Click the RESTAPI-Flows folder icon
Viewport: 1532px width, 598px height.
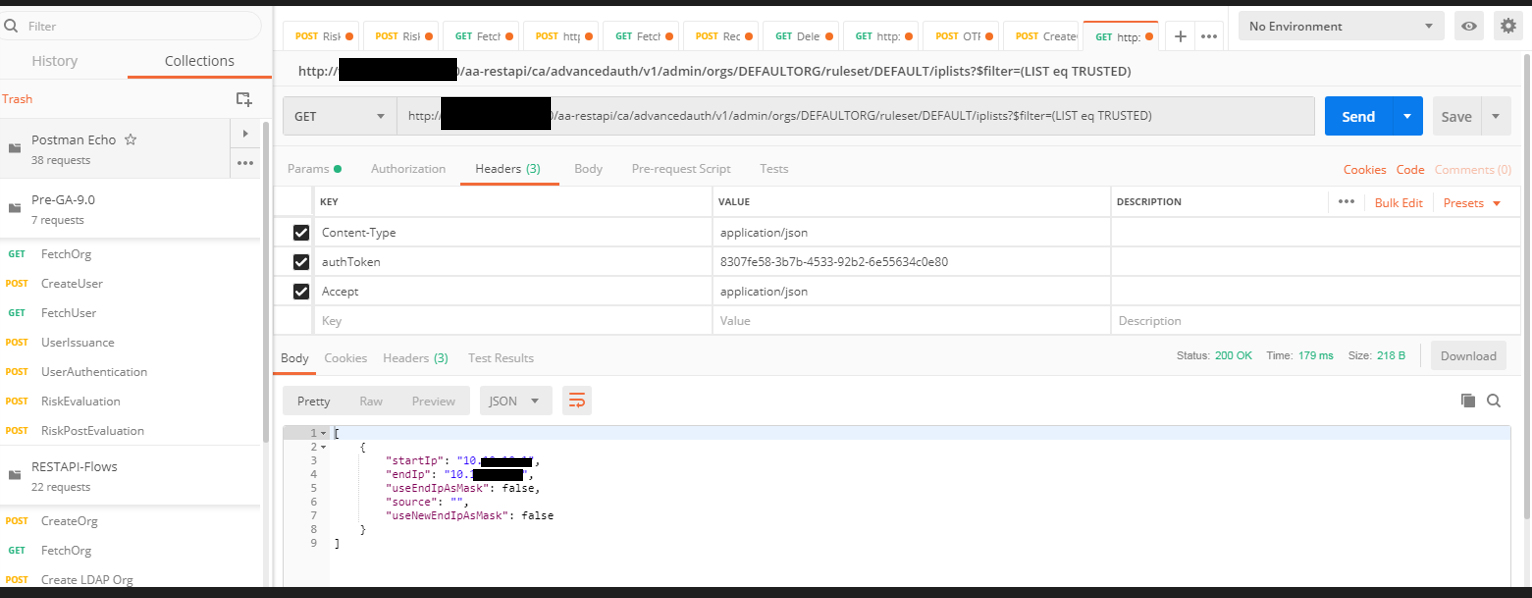15,475
